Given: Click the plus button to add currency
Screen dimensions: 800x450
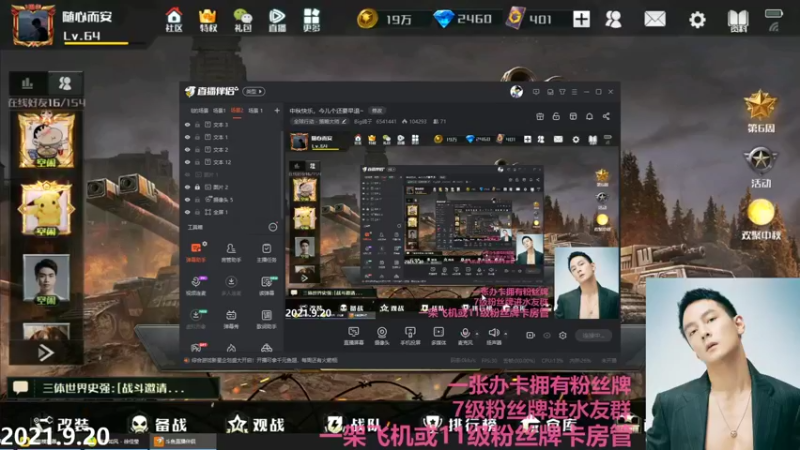Looking at the screenshot, I should tap(581, 19).
